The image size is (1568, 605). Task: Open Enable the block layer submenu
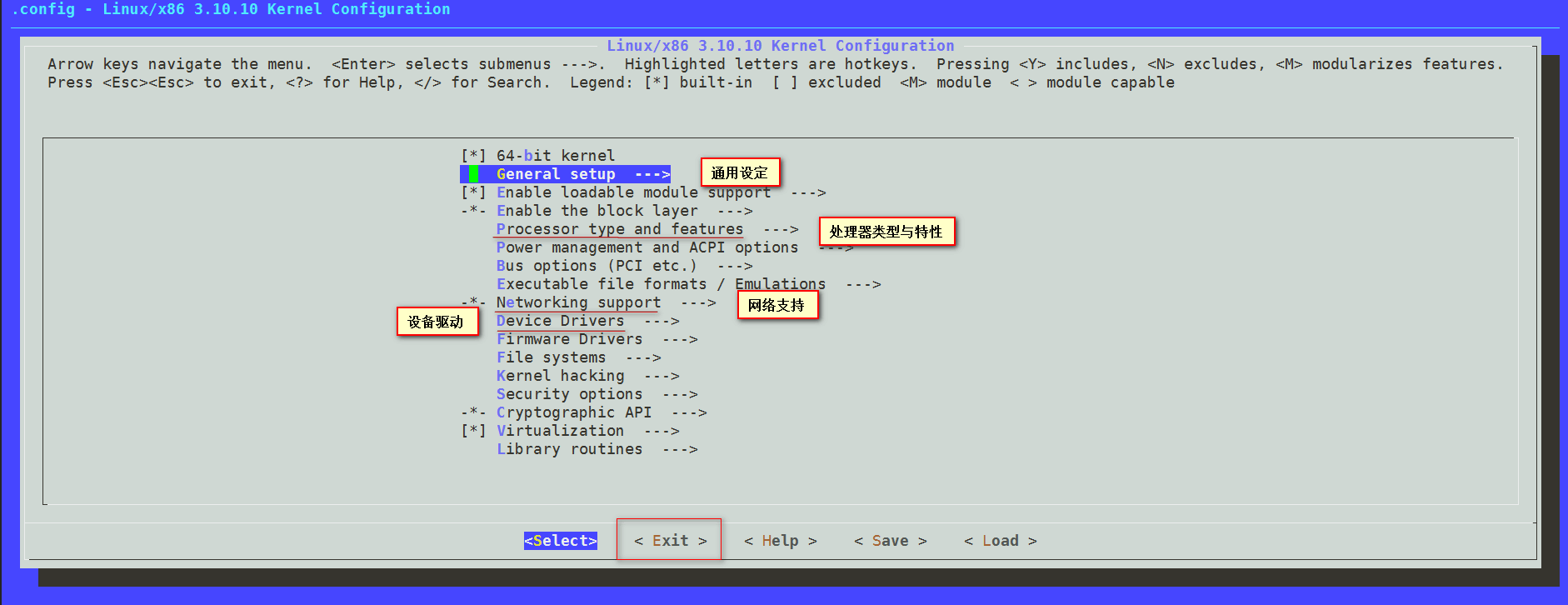[624, 211]
